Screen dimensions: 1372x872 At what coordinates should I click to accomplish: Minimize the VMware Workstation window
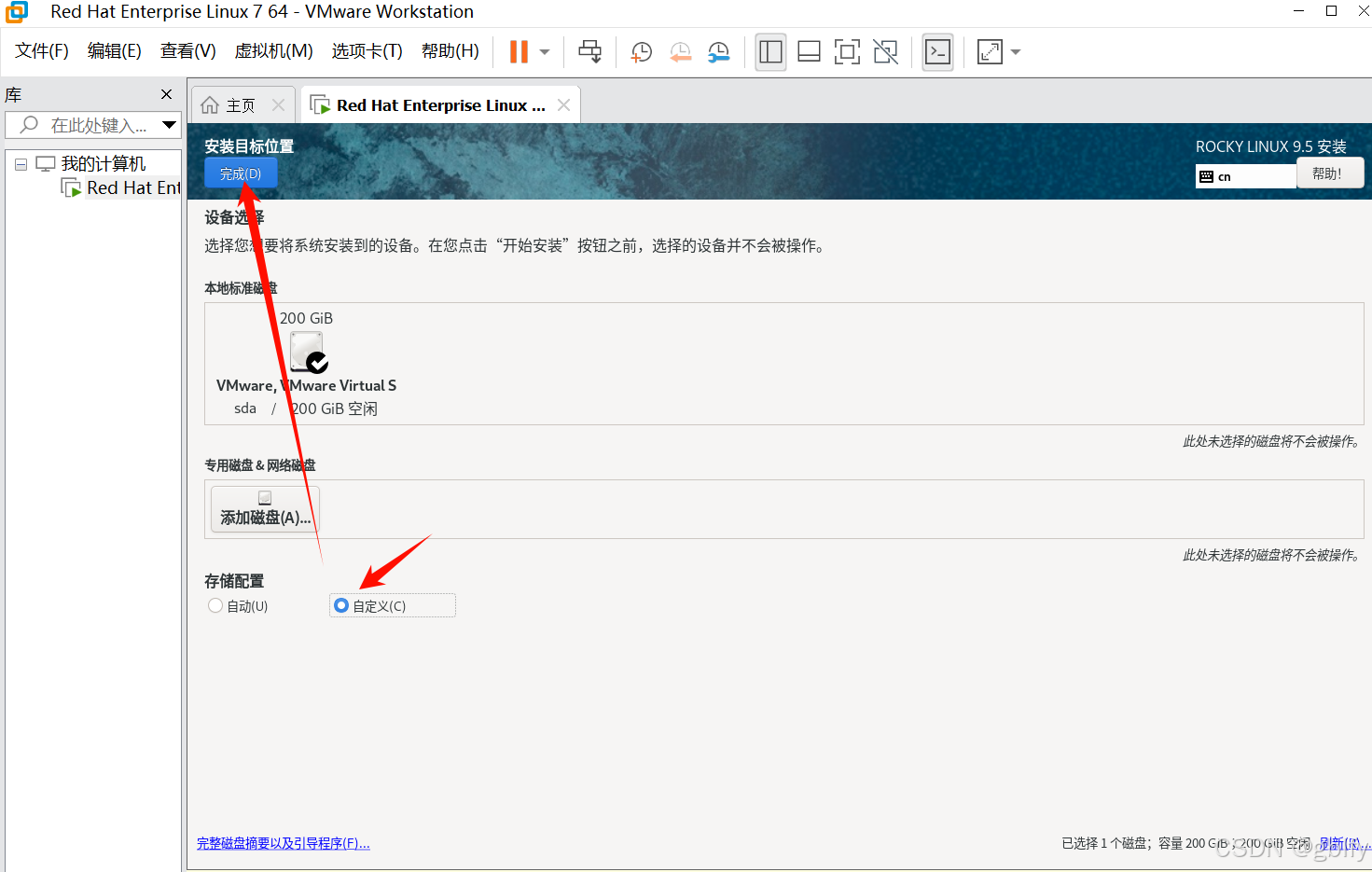point(1299,11)
